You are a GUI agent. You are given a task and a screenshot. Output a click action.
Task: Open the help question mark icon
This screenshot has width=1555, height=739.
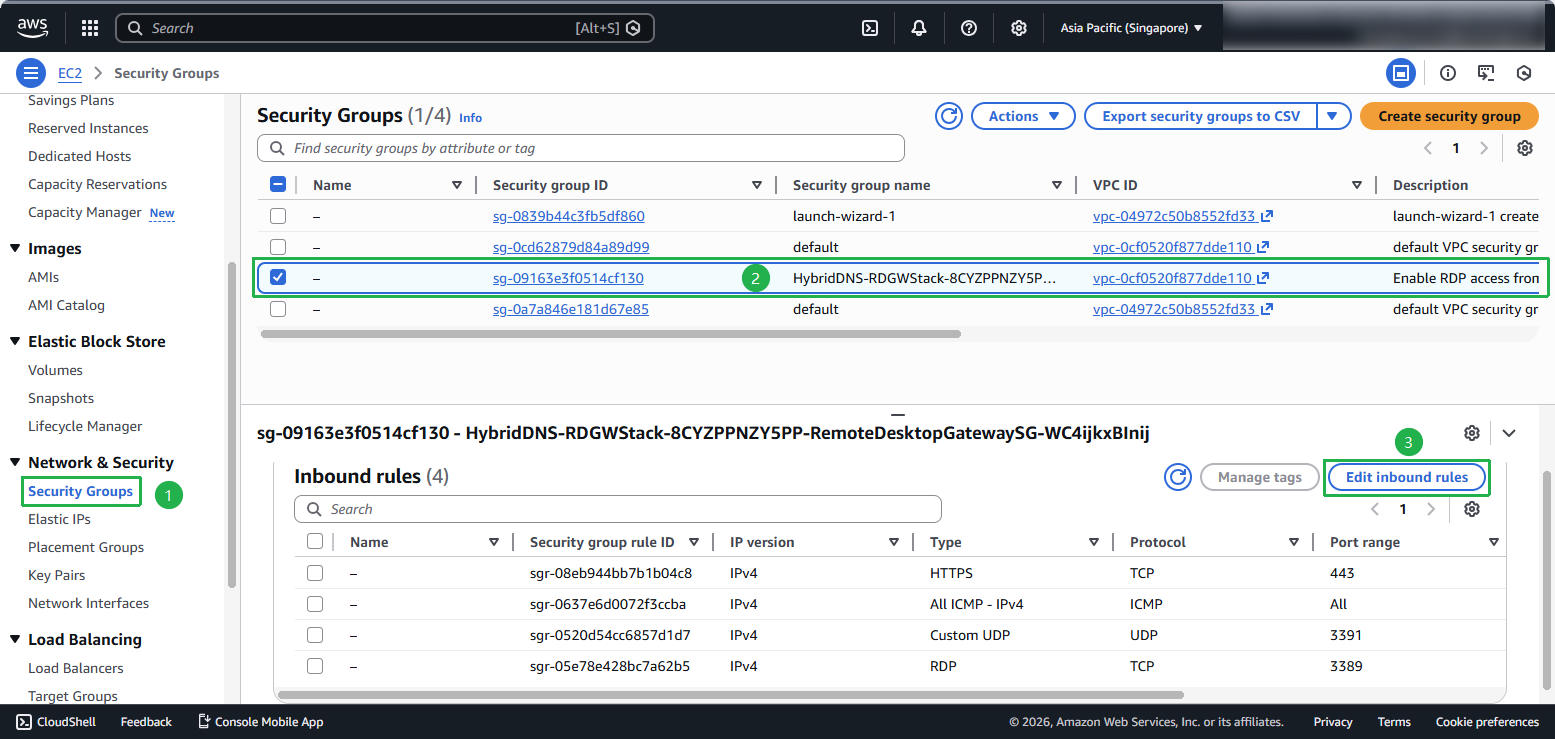pos(968,28)
